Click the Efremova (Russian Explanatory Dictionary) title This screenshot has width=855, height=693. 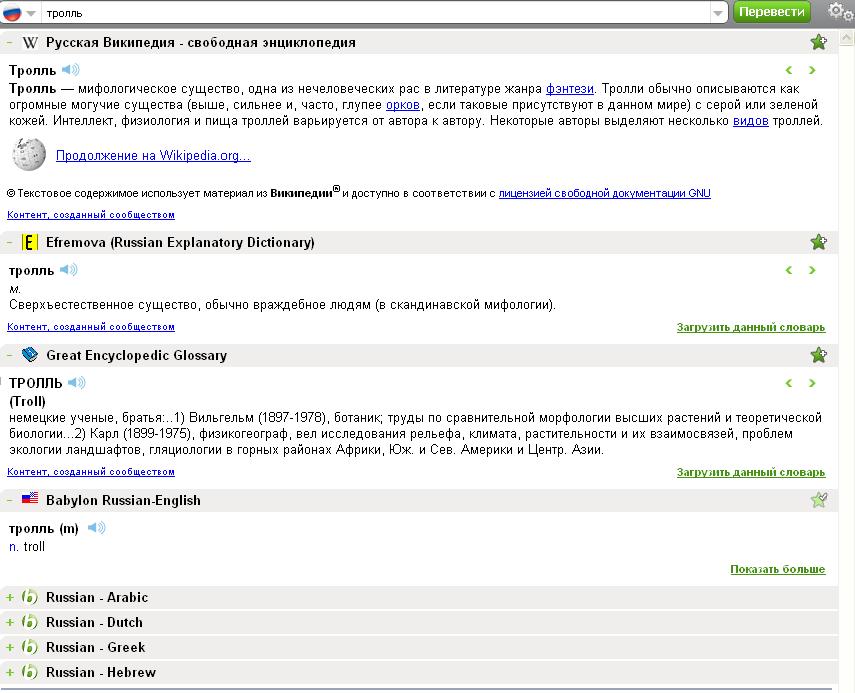[180, 243]
